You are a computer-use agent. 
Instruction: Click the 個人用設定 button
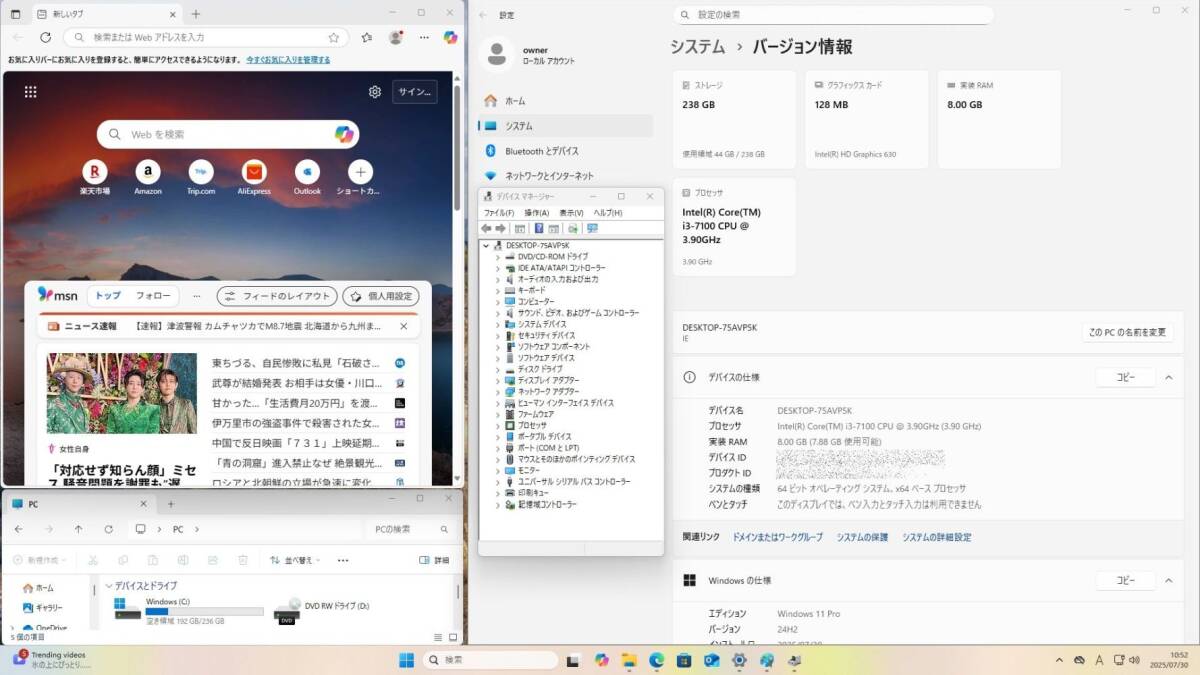[x=381, y=296]
